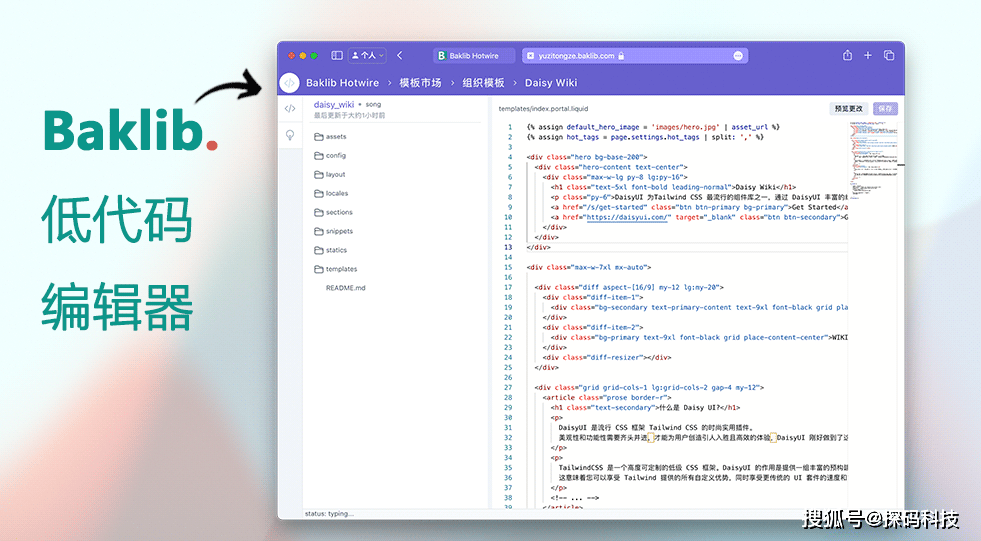Screen dimensions: 981x541
Task: Open the browser Share icon
Action: 847,56
